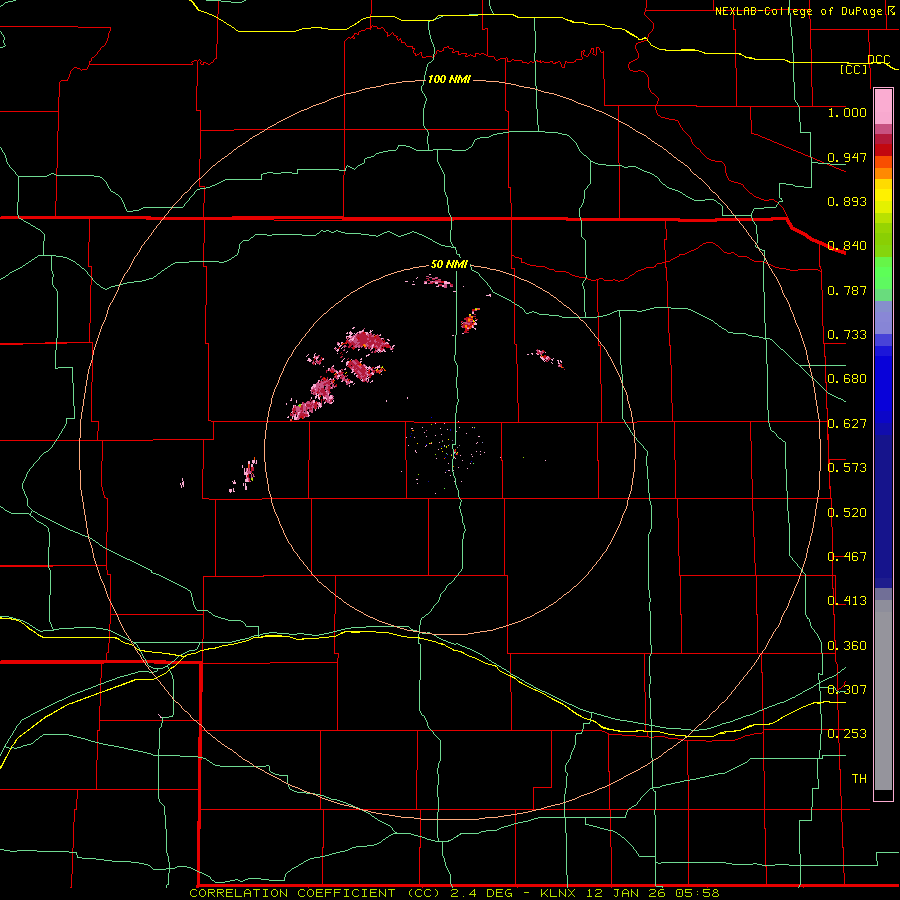Click the 0.627 scale value

tap(847, 424)
